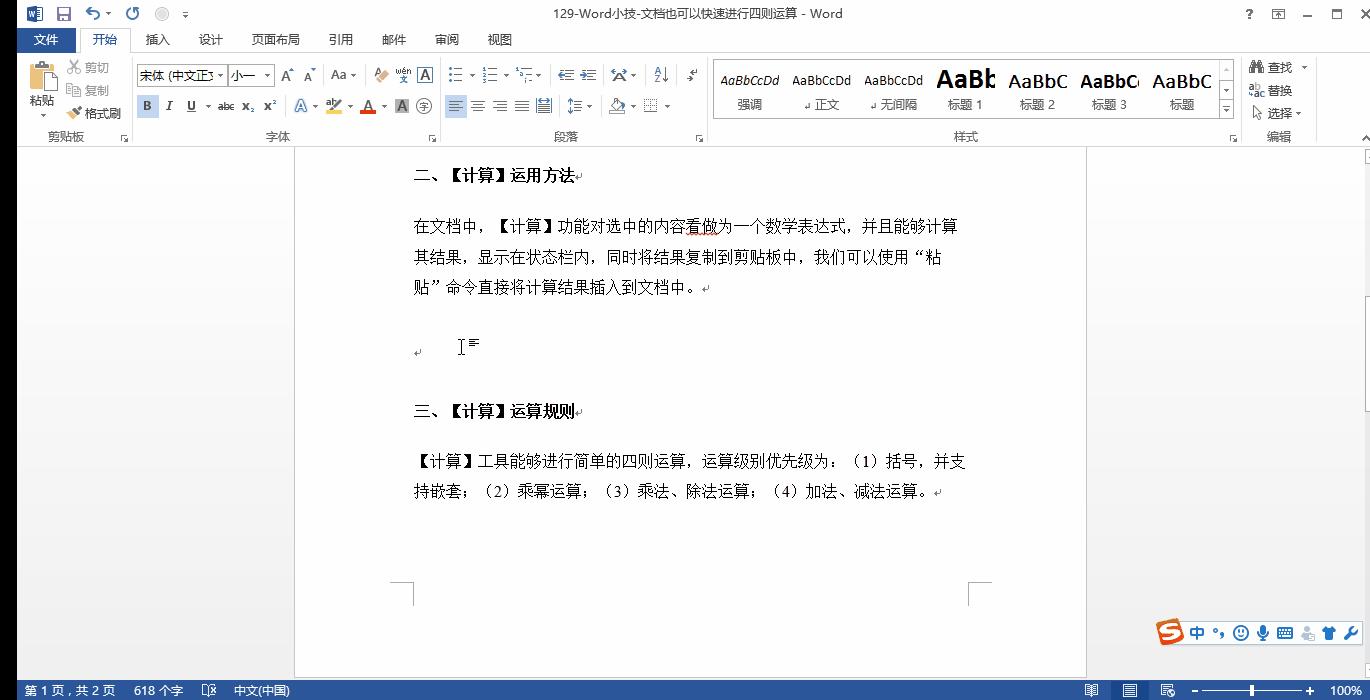Open the Sogou input method toolbar emoji icon

click(1240, 632)
